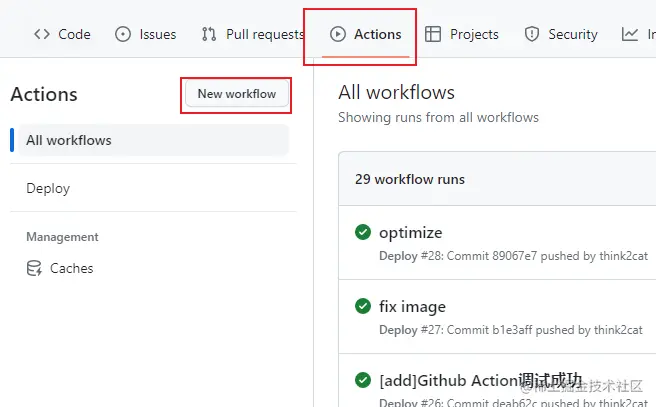Click success check icon for [add]Github Action run
This screenshot has width=656, height=407.
(x=363, y=380)
